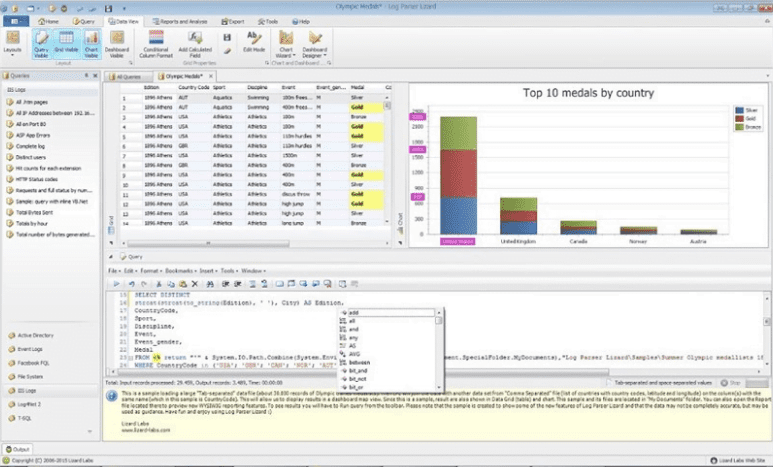This screenshot has width=773, height=467.
Task: Open the query editor Window menu
Action: coord(253,271)
